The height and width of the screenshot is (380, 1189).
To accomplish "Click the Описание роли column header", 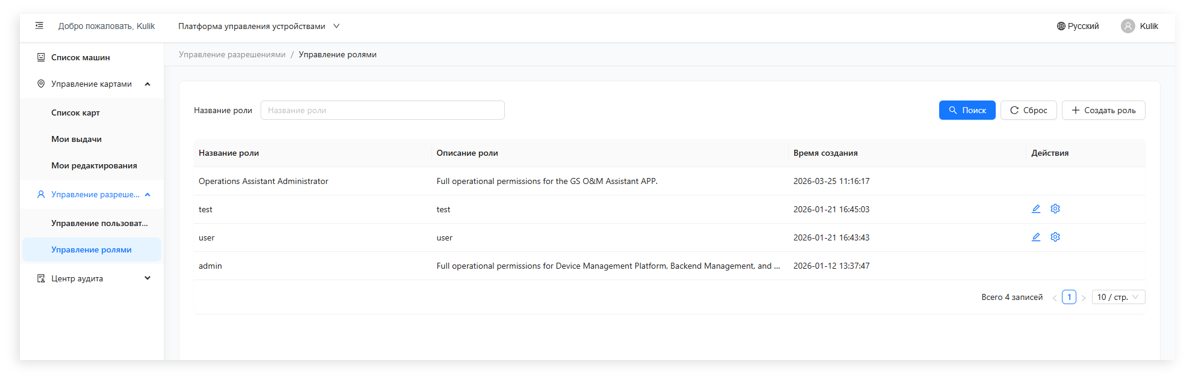I will [467, 152].
